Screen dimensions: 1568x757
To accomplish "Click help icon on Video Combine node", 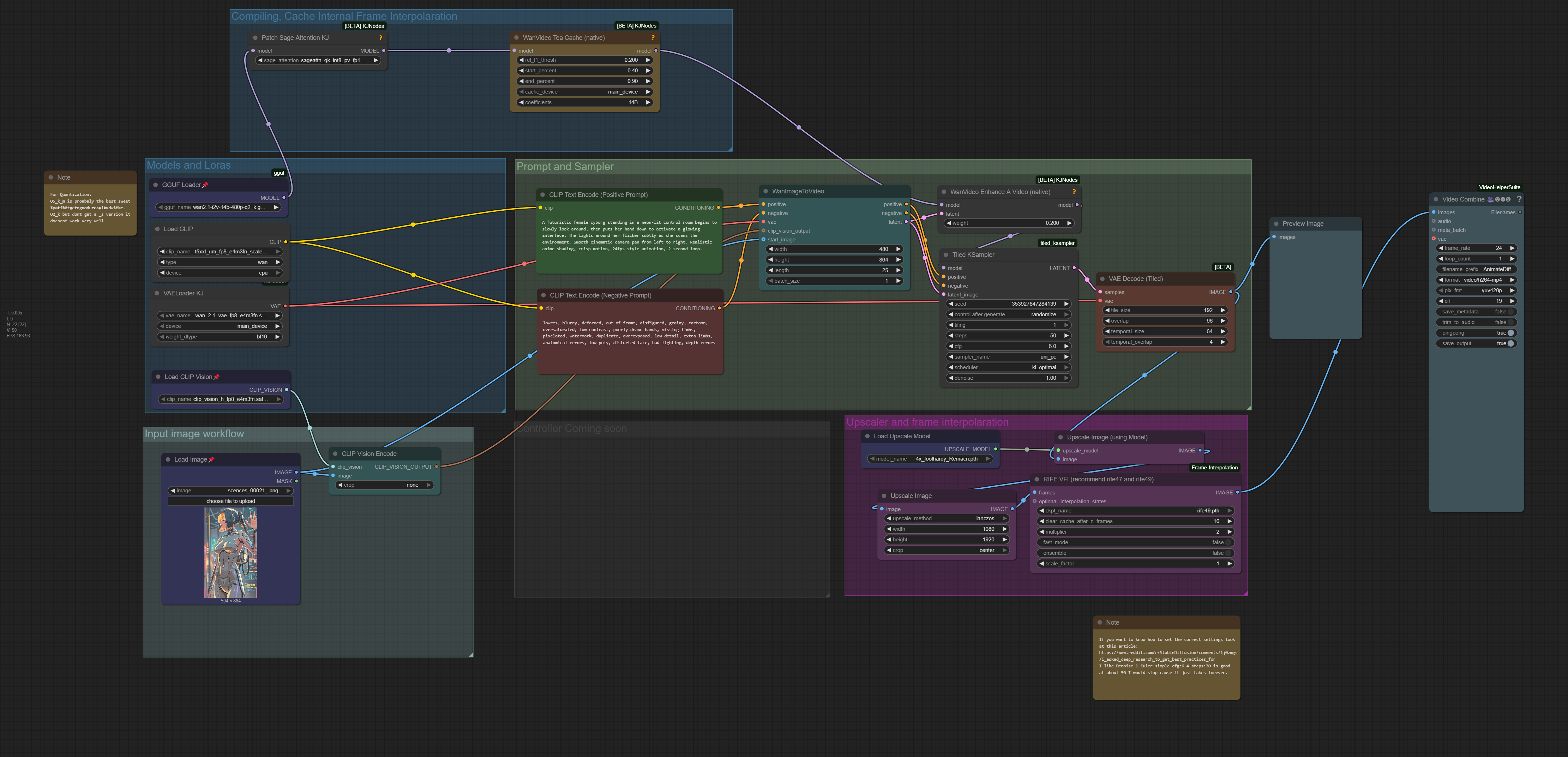I will tap(1519, 199).
